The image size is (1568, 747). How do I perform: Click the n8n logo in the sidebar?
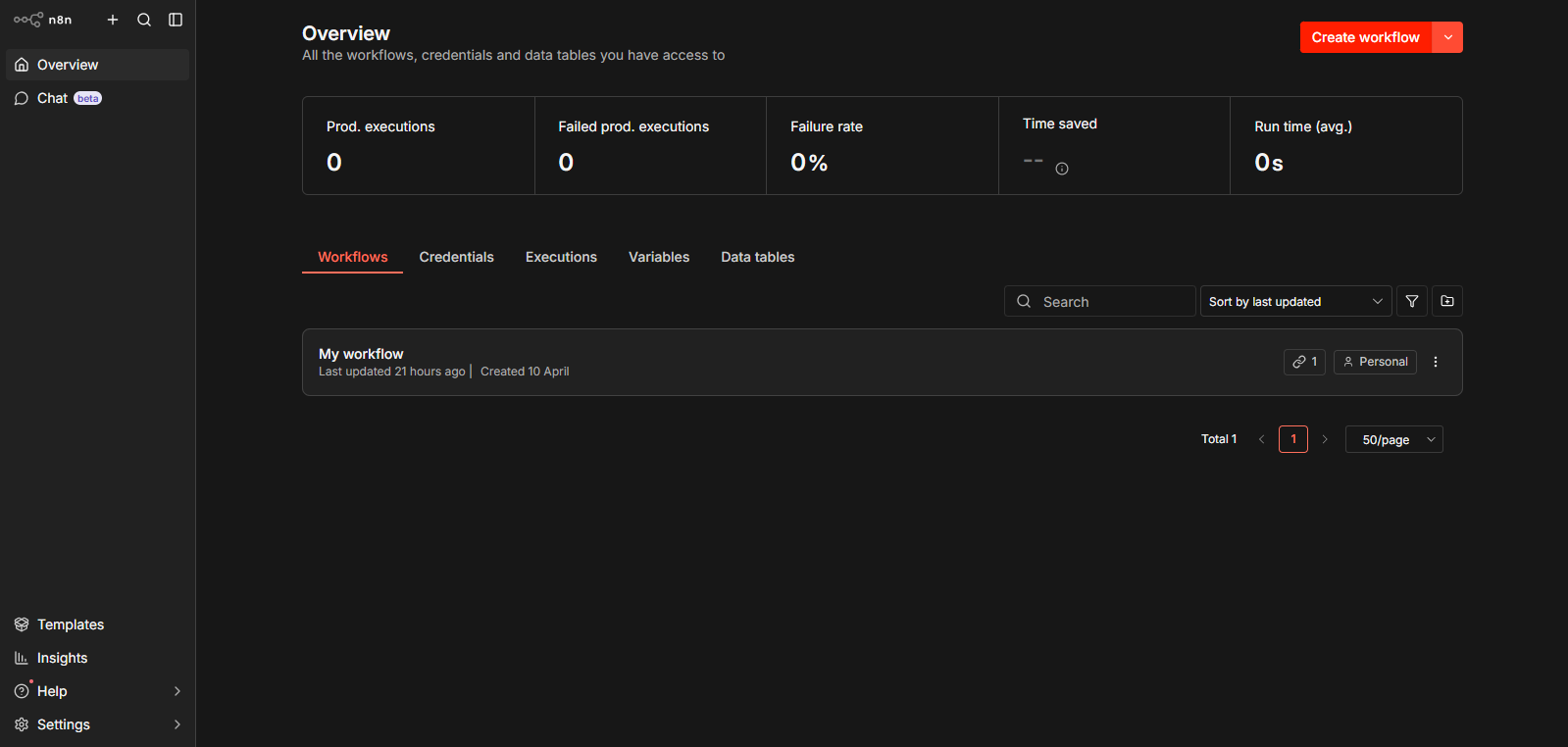point(42,20)
